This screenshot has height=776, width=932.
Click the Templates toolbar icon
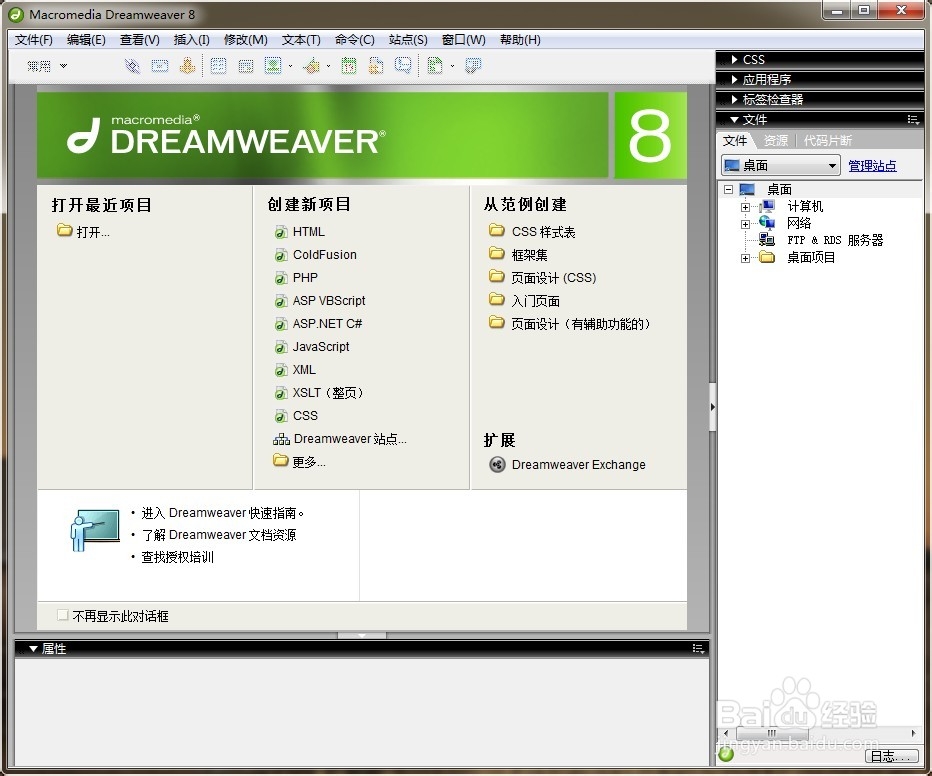435,65
